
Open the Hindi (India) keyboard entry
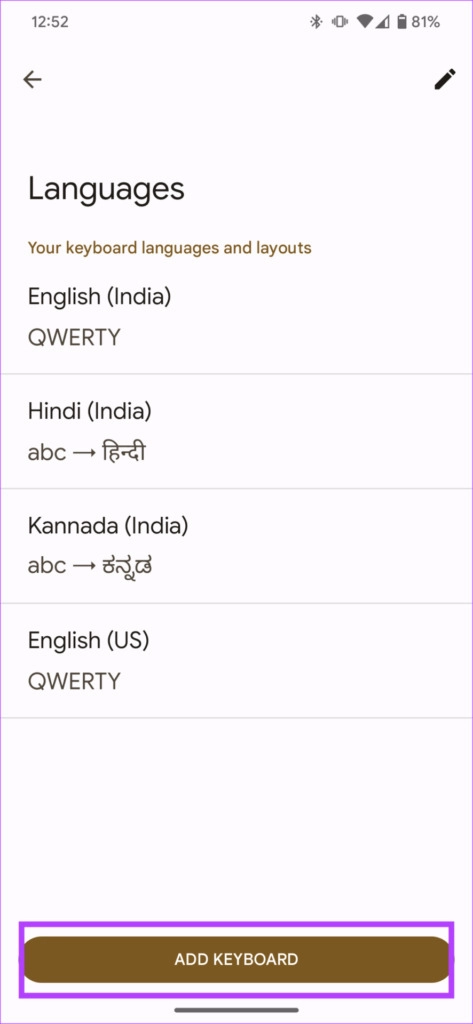coord(236,432)
